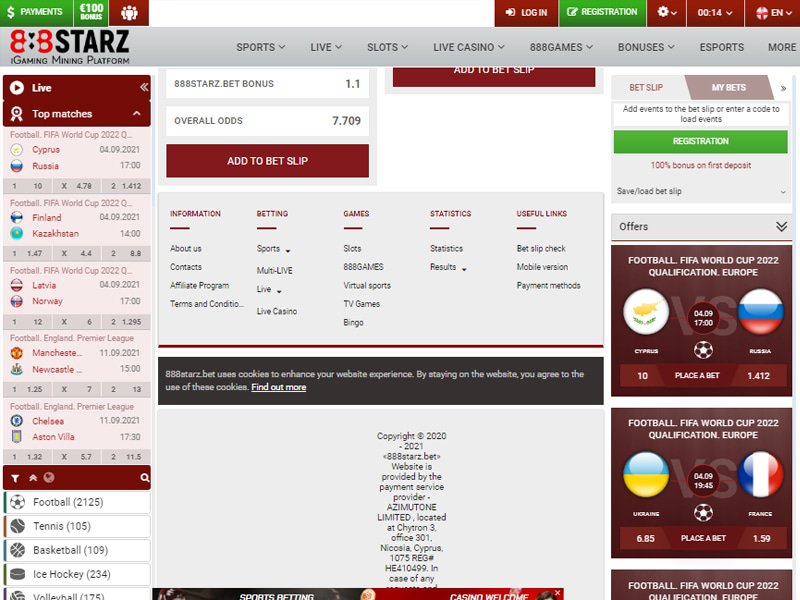Select Tennis (105) in sports list
800x600 pixels.
pyautogui.click(x=77, y=526)
